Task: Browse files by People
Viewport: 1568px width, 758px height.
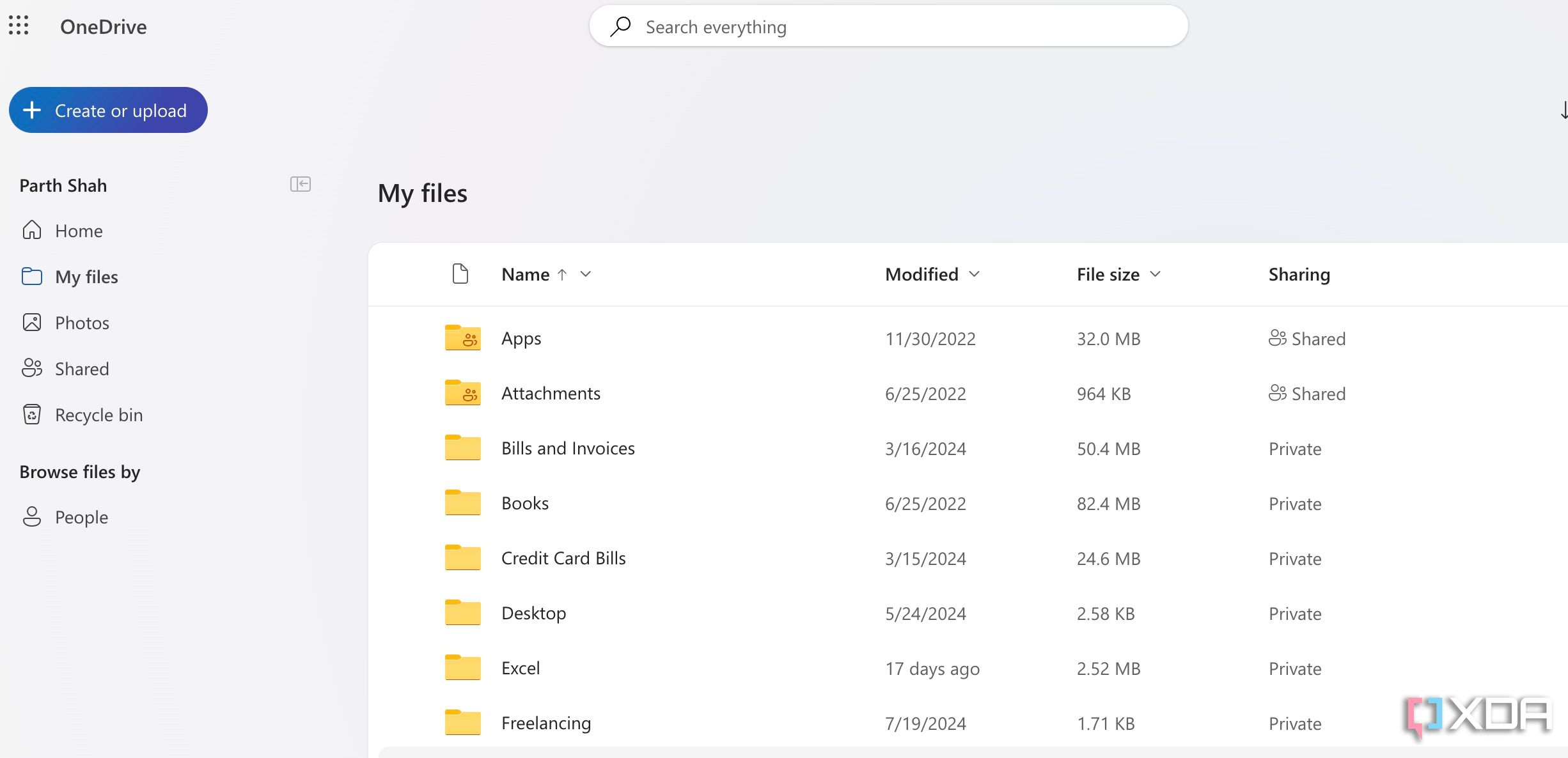Action: click(x=81, y=517)
